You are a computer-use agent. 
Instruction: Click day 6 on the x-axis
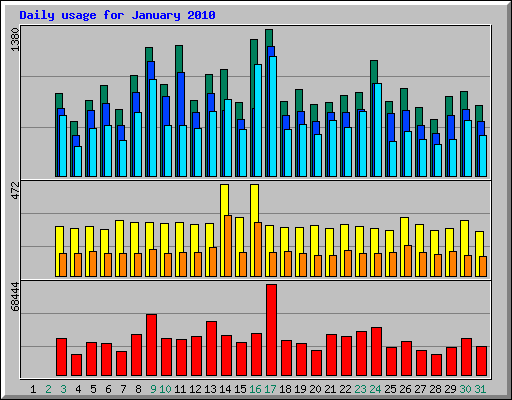click(108, 389)
